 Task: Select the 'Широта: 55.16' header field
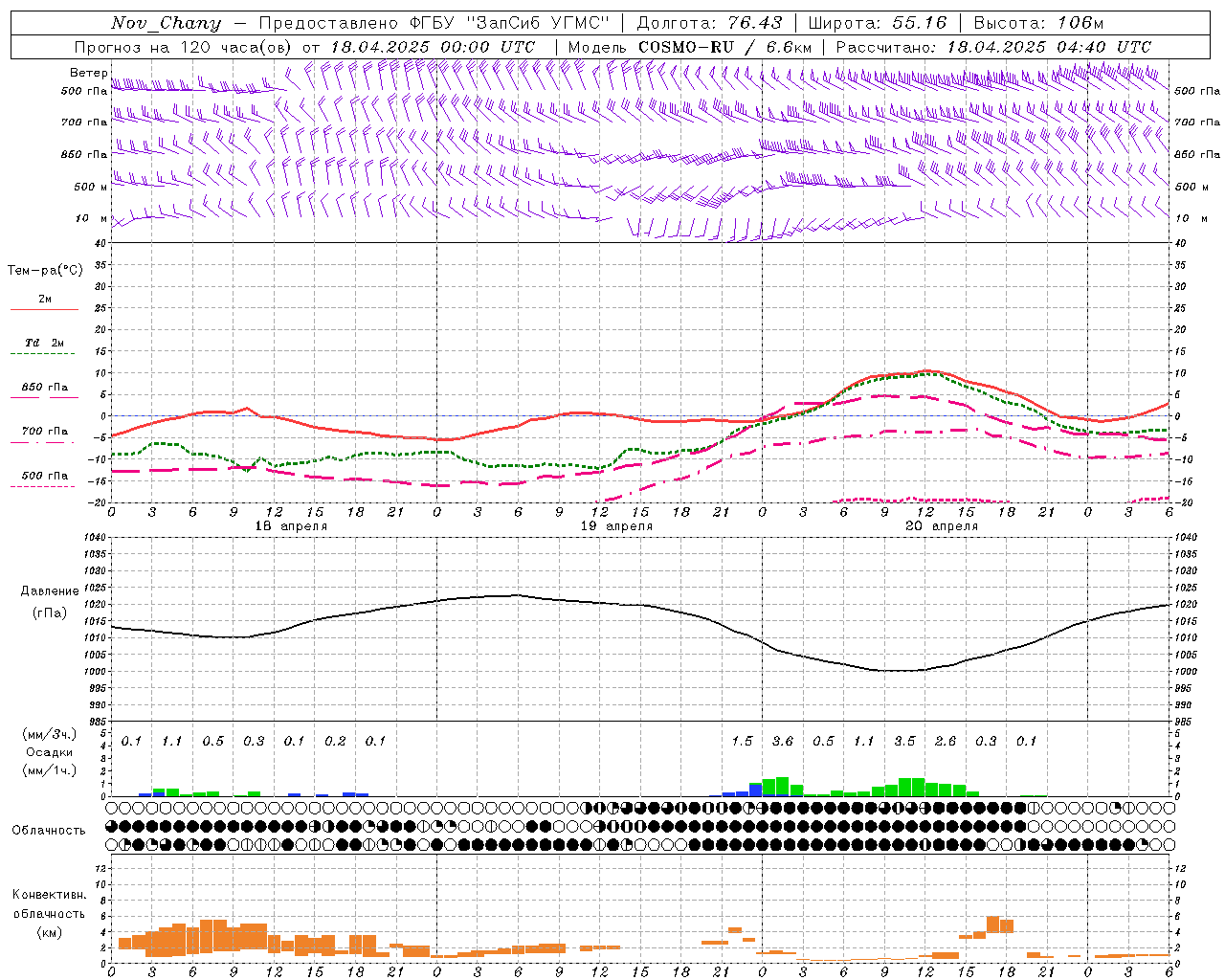[x=878, y=23]
